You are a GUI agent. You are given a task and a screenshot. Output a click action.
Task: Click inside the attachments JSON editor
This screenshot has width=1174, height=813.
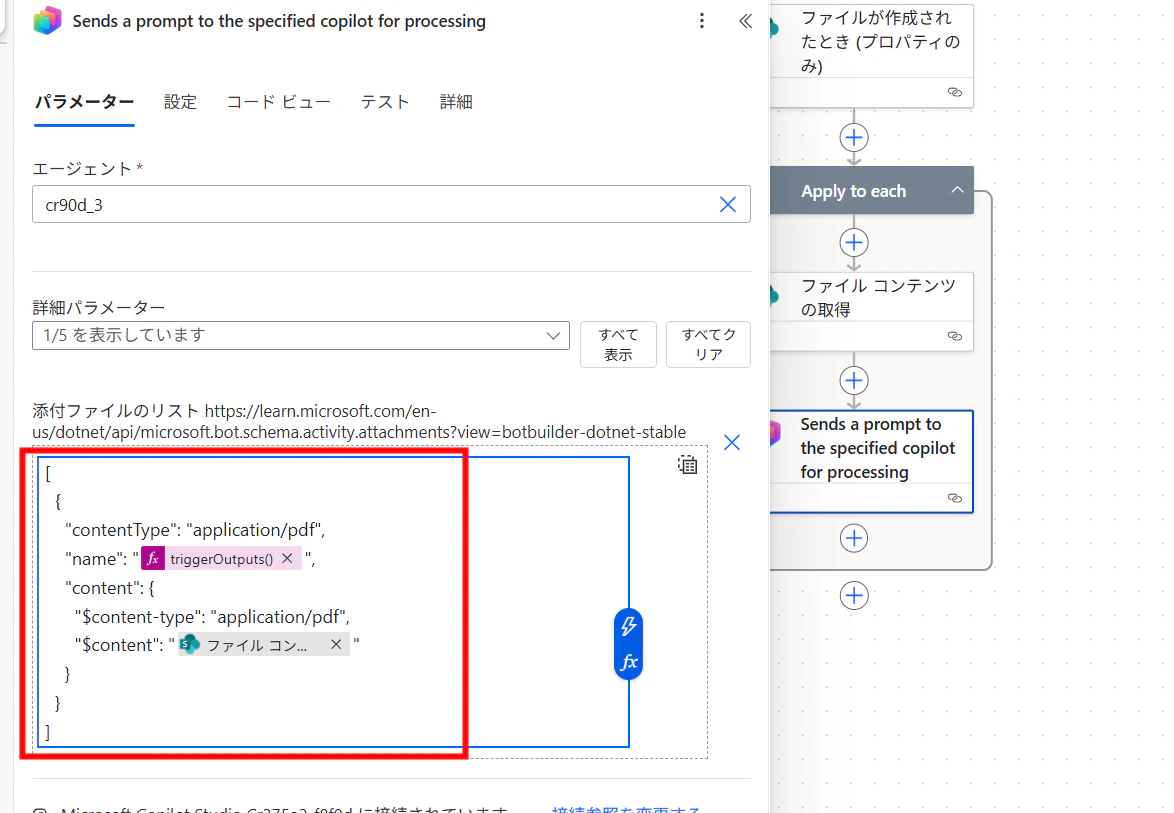point(333,602)
